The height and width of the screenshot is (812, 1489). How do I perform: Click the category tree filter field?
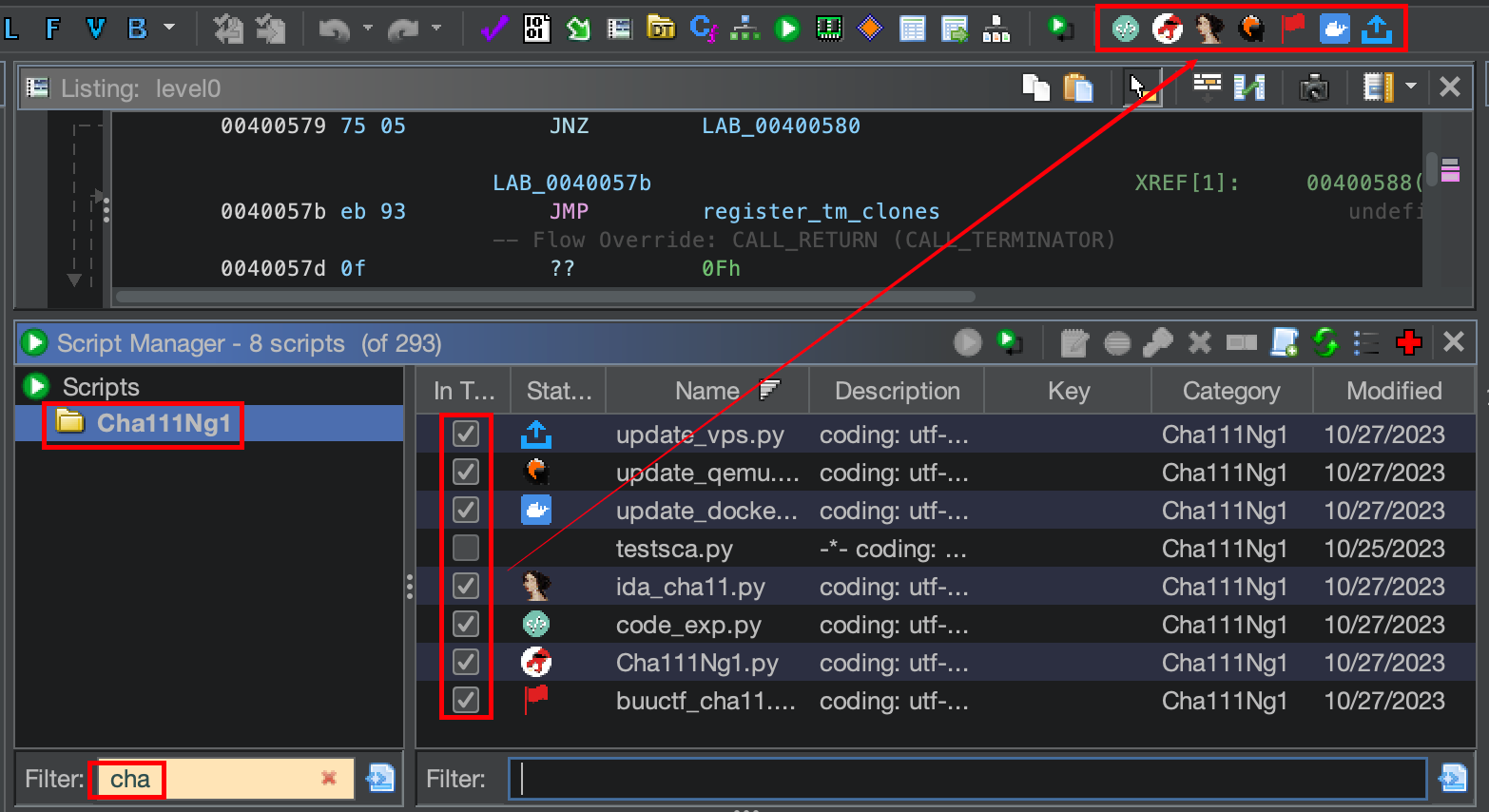pos(224,778)
